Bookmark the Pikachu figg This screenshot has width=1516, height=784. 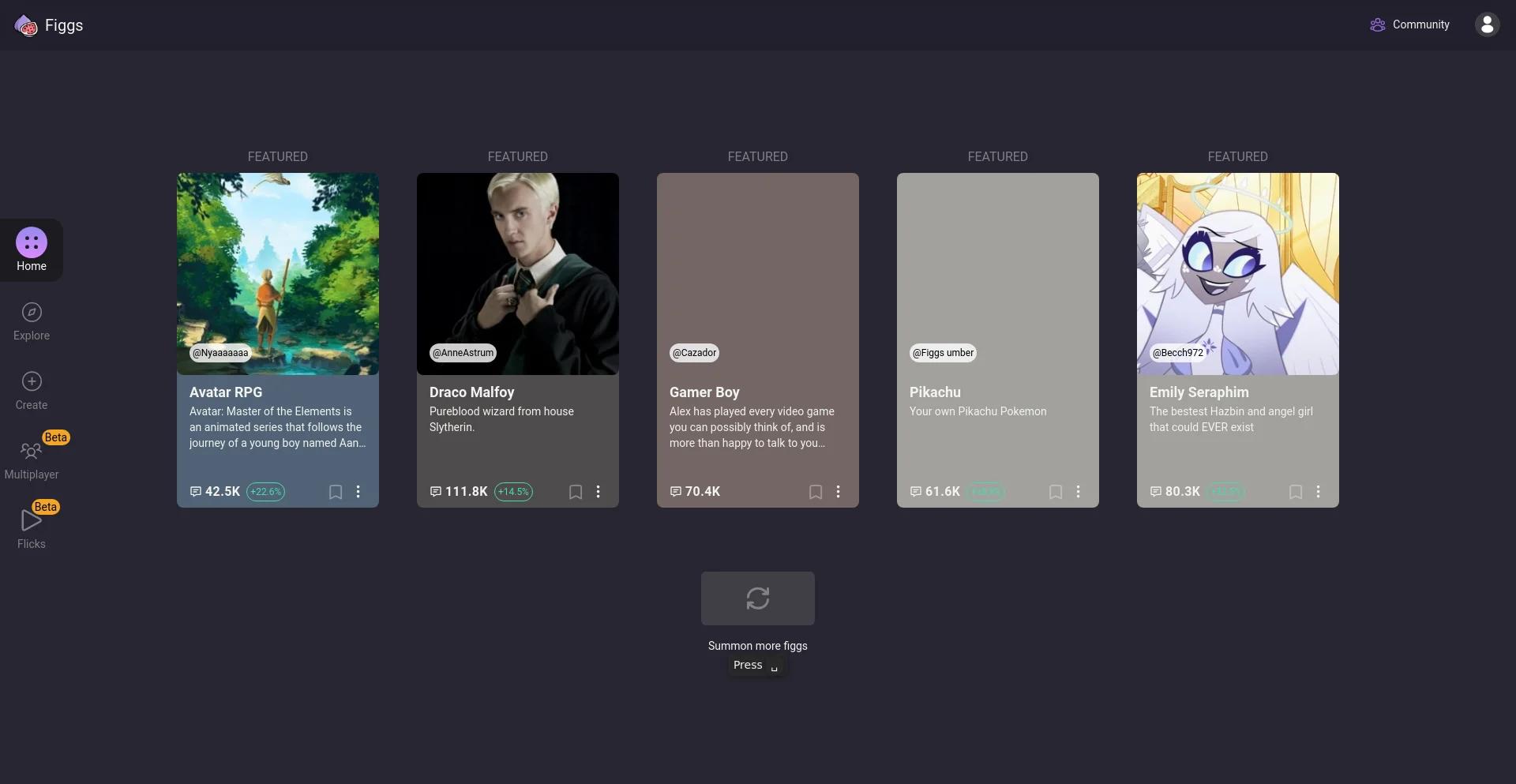1056,492
